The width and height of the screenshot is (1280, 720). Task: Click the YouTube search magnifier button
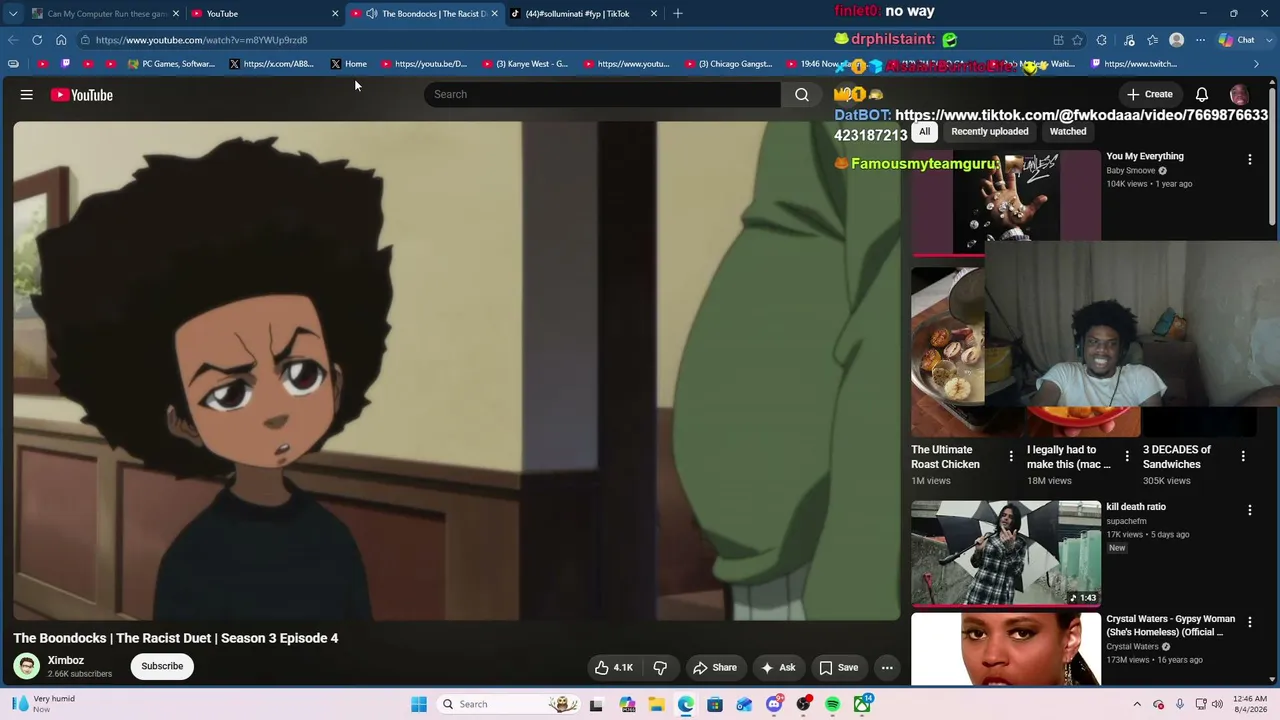pyautogui.click(x=802, y=94)
